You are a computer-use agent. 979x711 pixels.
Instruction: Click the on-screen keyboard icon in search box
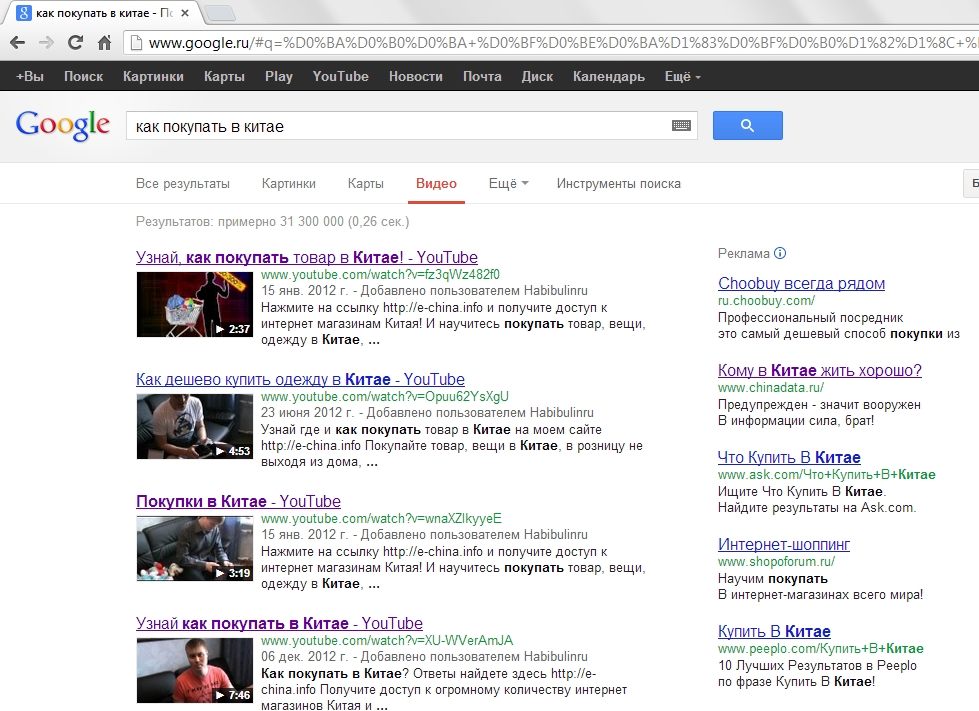[681, 125]
